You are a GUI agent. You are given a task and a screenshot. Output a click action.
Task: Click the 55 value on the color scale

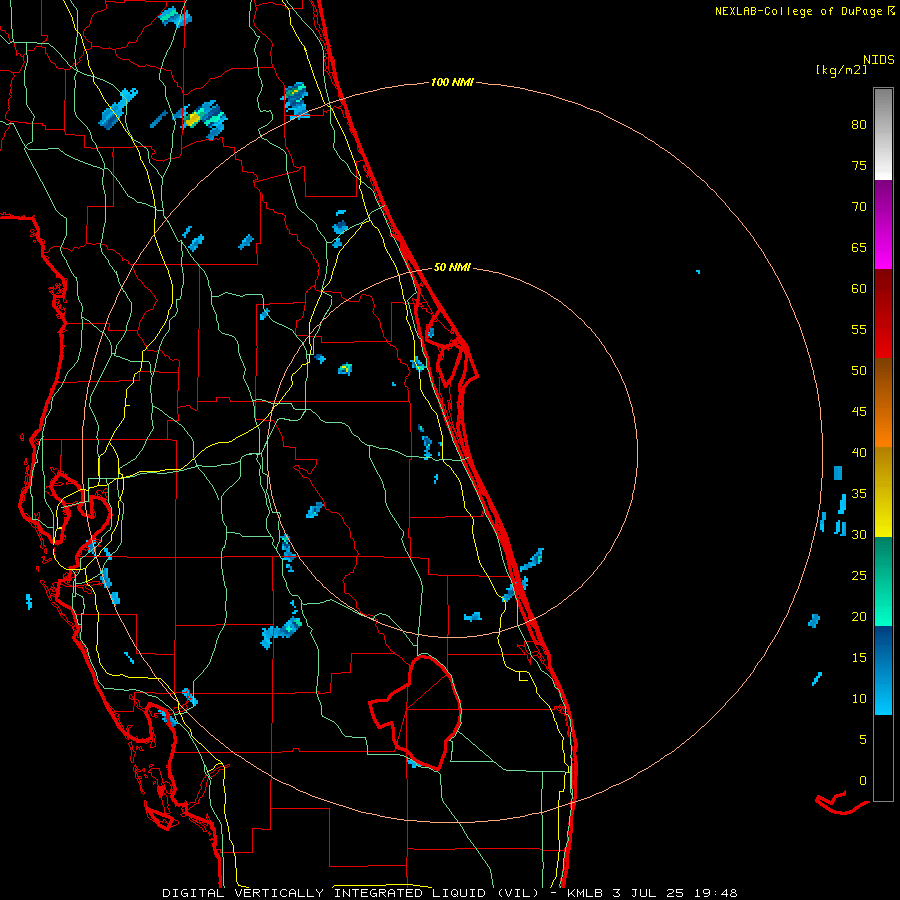[859, 330]
